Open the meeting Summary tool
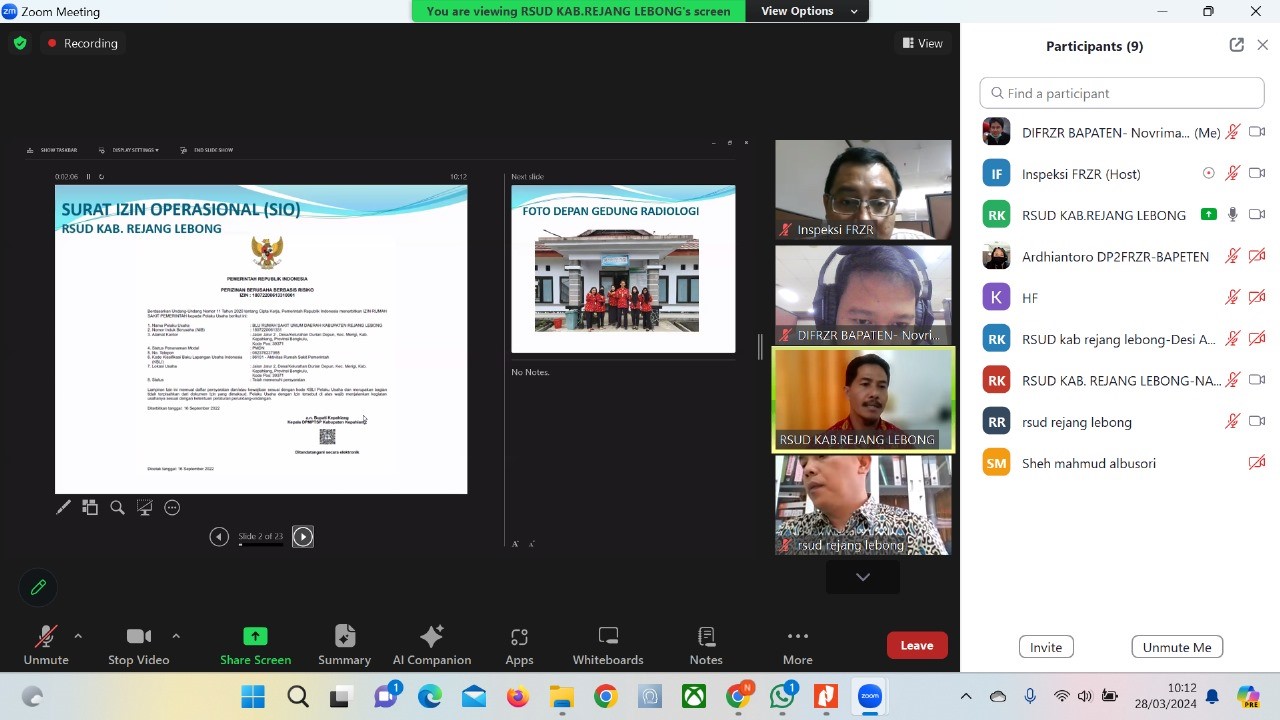Screen dimensions: 1280x720 [x=344, y=645]
